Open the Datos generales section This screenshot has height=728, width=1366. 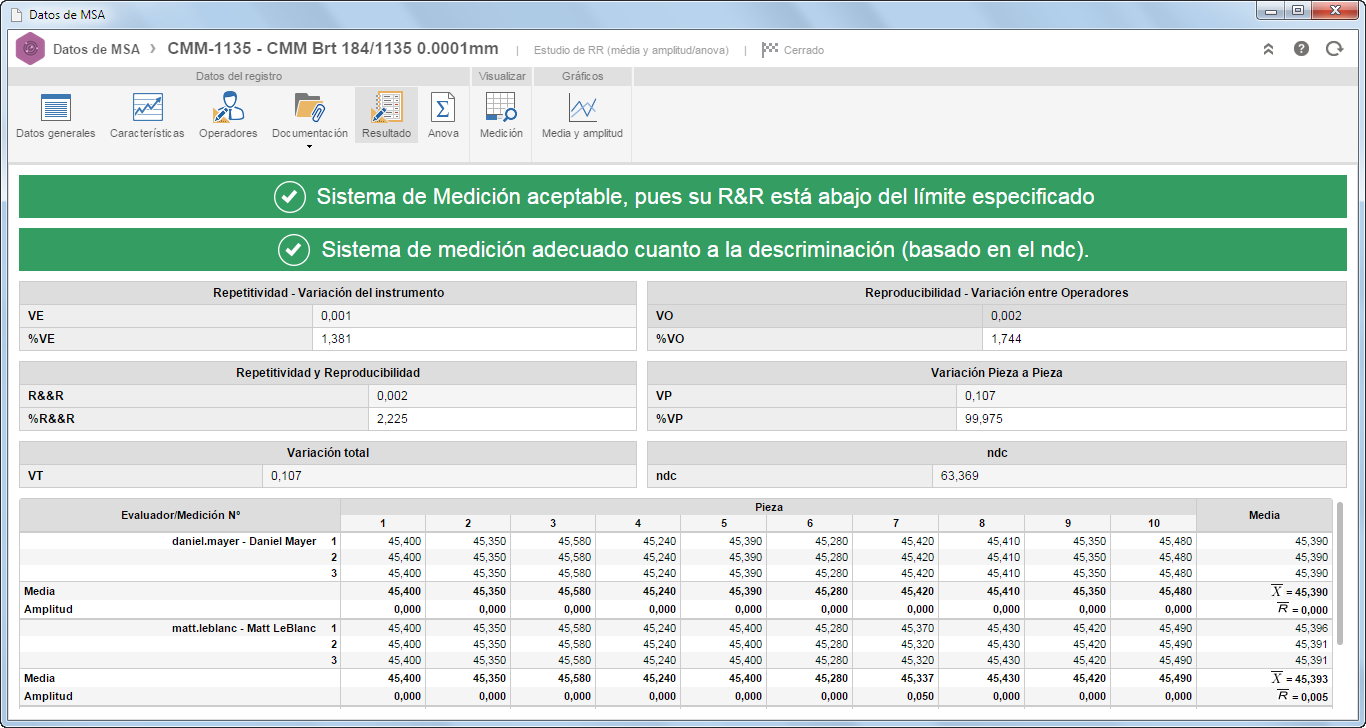56,116
